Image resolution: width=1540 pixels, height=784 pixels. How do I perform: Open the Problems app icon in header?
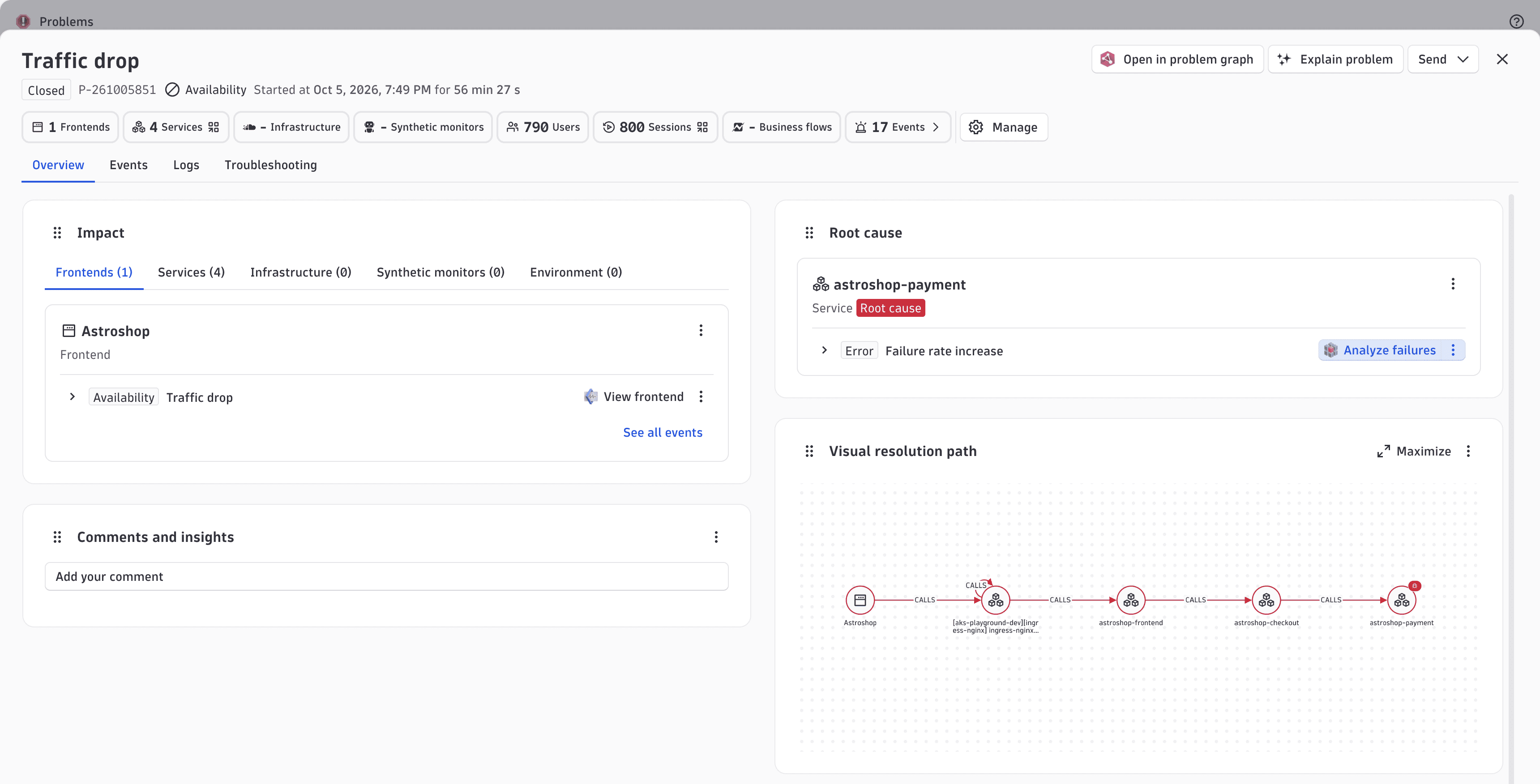(x=23, y=21)
